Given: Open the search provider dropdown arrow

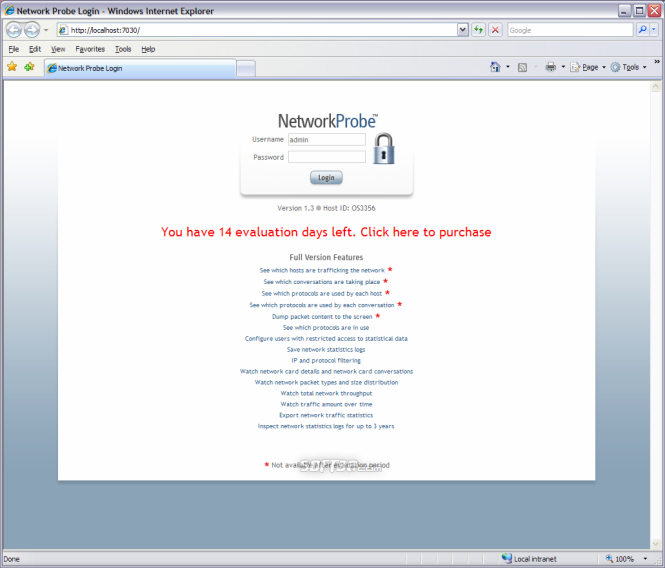Looking at the screenshot, I should (654, 30).
